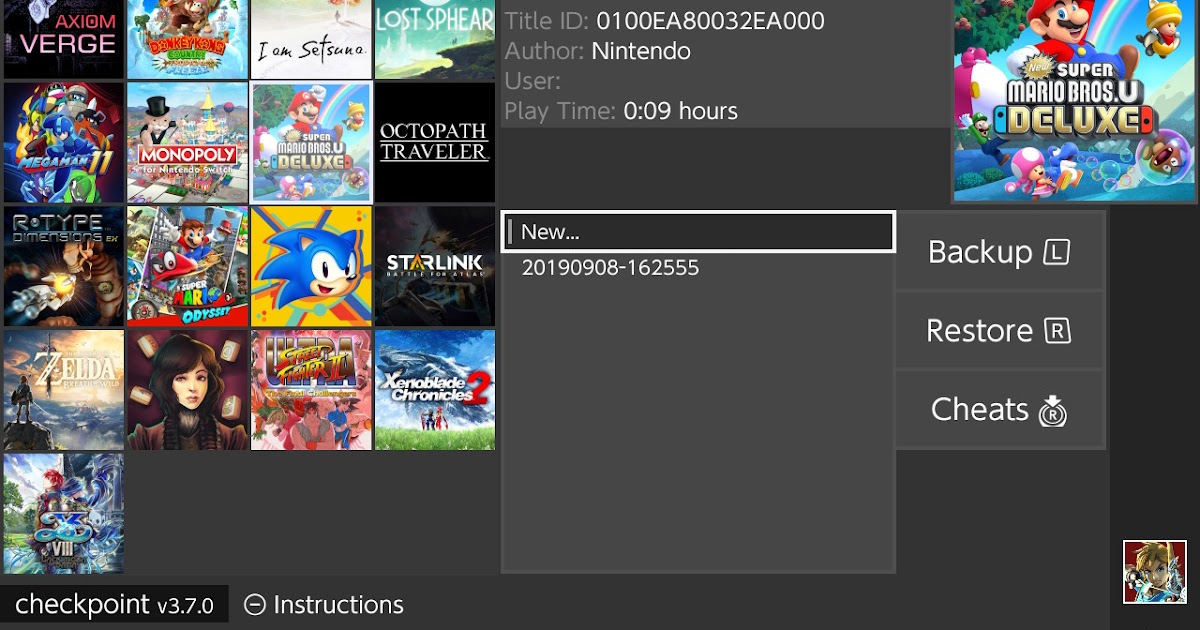Select the Ys VIII game tile

coord(64,514)
